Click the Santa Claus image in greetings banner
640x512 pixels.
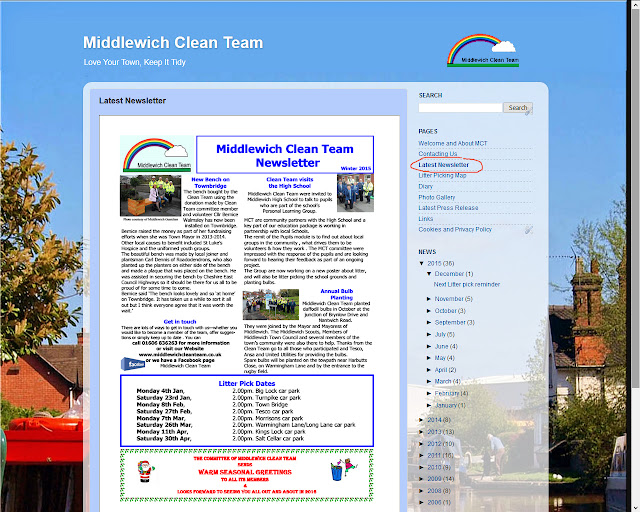[x=145, y=471]
